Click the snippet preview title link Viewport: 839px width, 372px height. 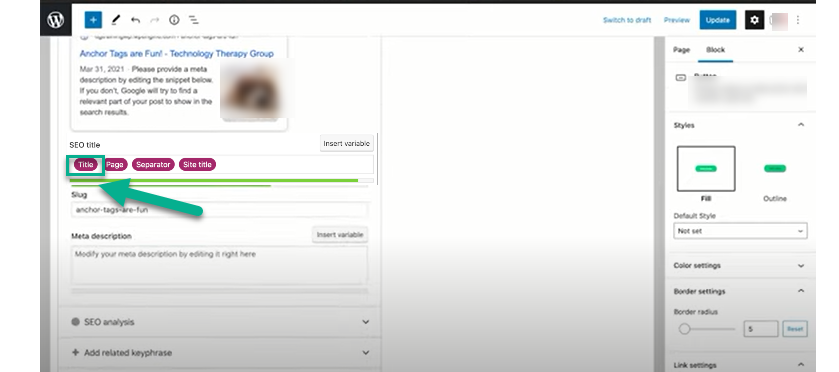(177, 54)
